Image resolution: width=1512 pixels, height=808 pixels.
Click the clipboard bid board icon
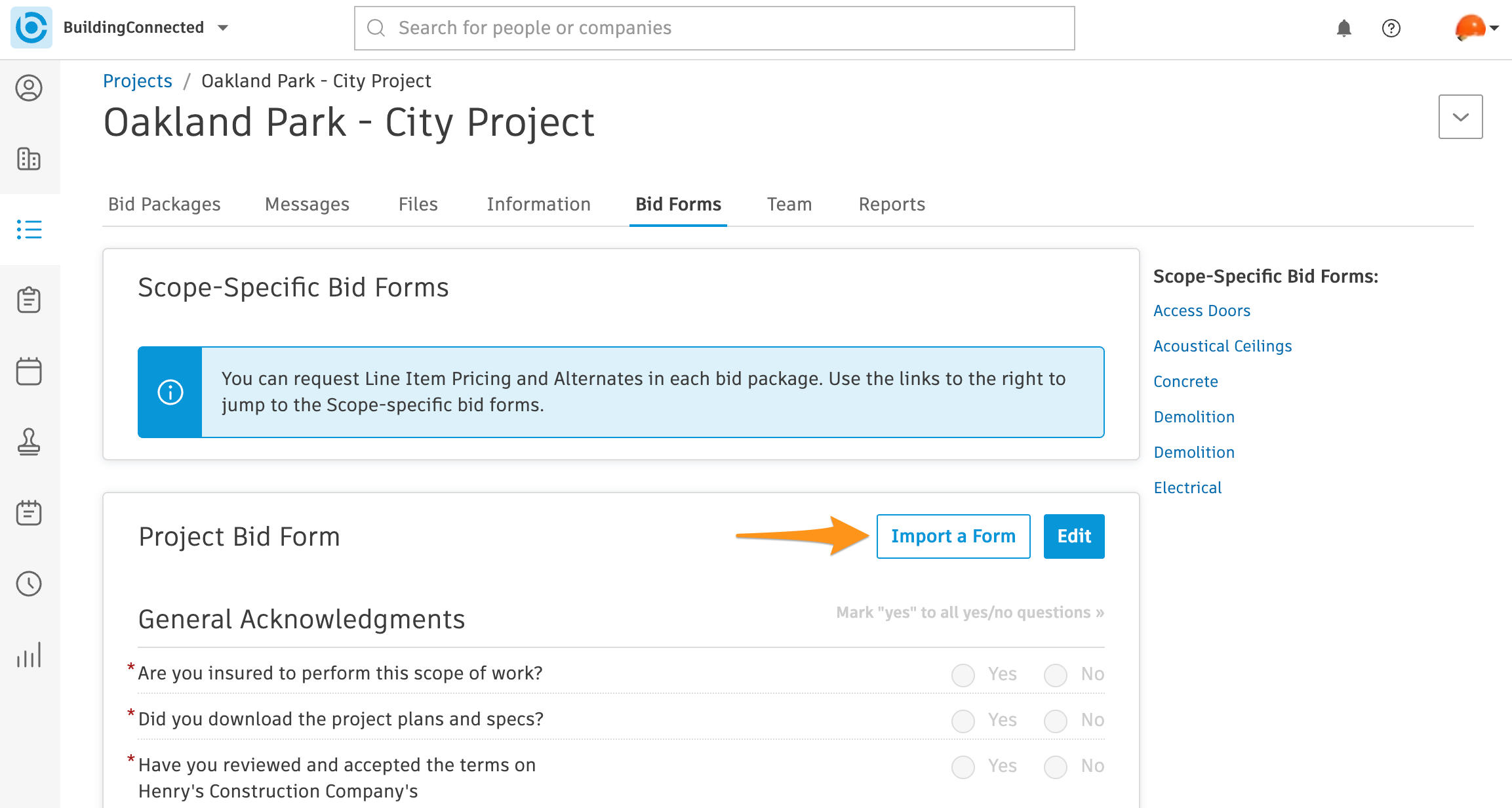pyautogui.click(x=29, y=300)
